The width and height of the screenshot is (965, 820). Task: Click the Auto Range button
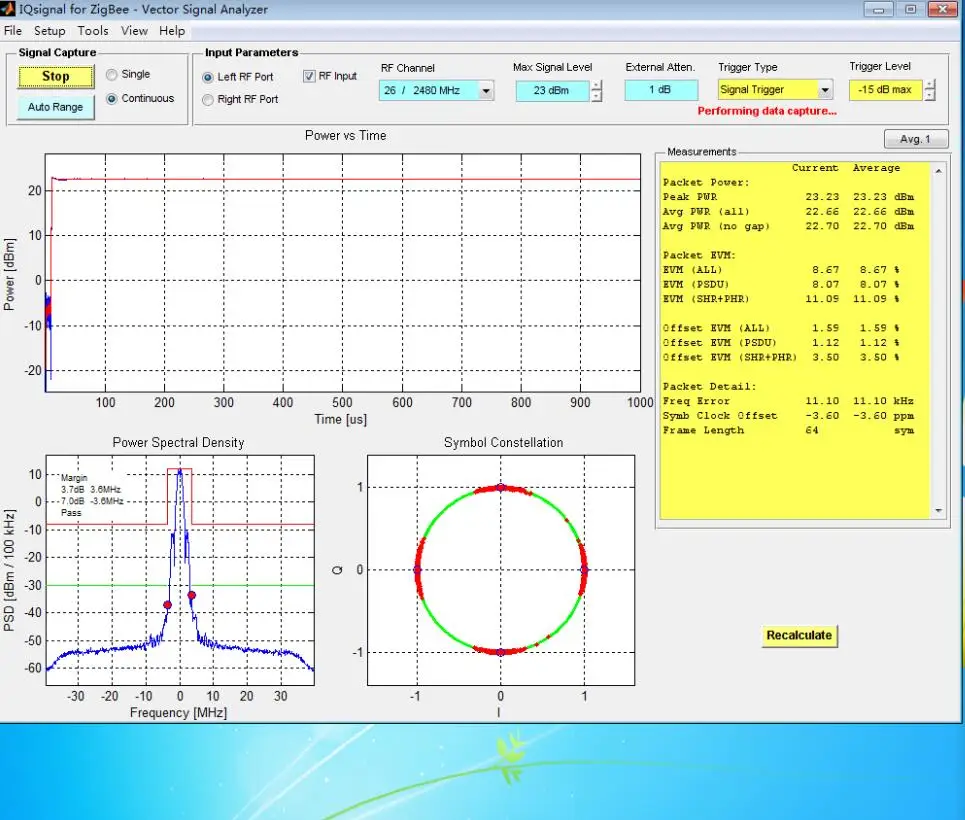click(x=55, y=107)
